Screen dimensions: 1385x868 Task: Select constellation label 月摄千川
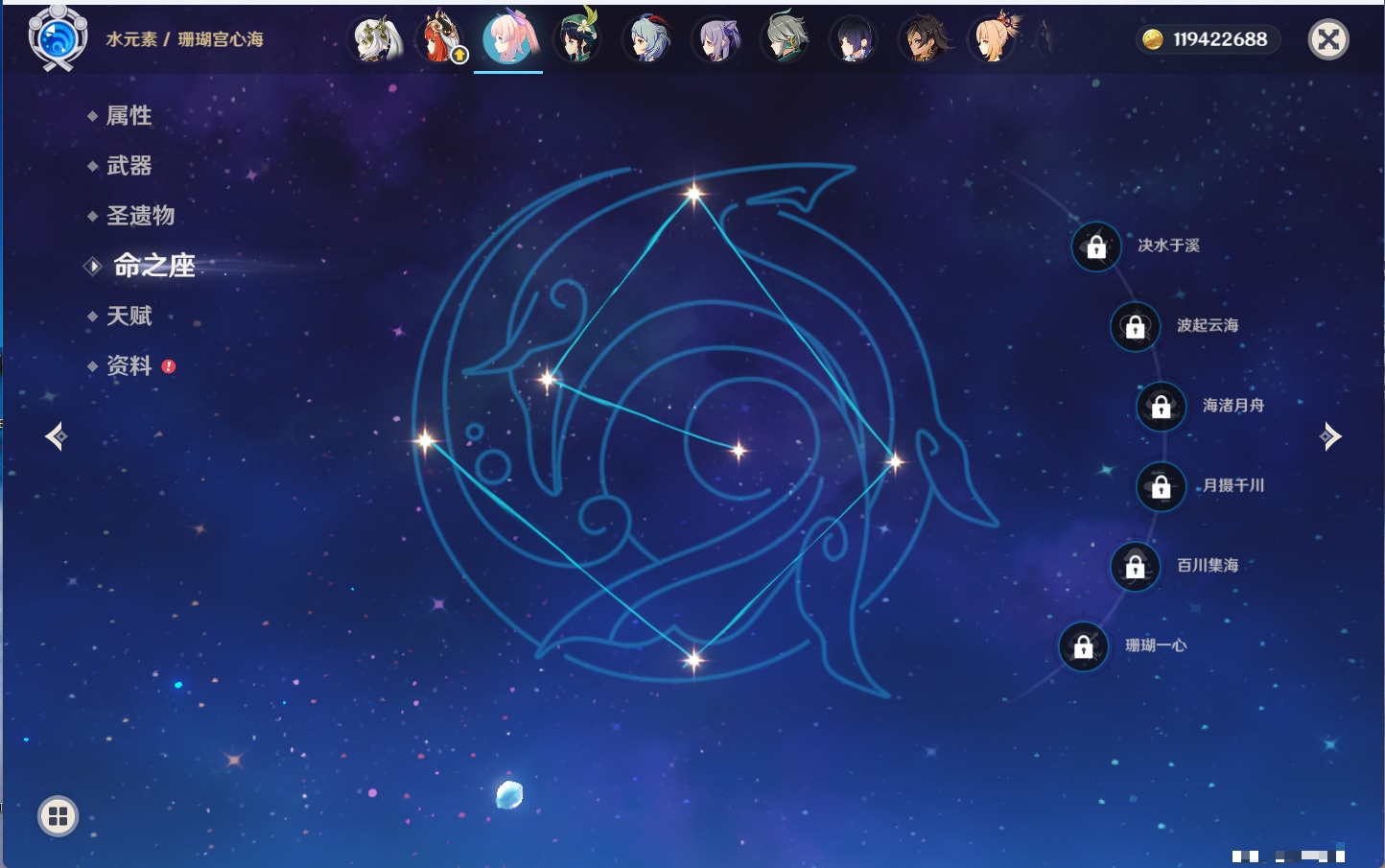click(x=1233, y=485)
